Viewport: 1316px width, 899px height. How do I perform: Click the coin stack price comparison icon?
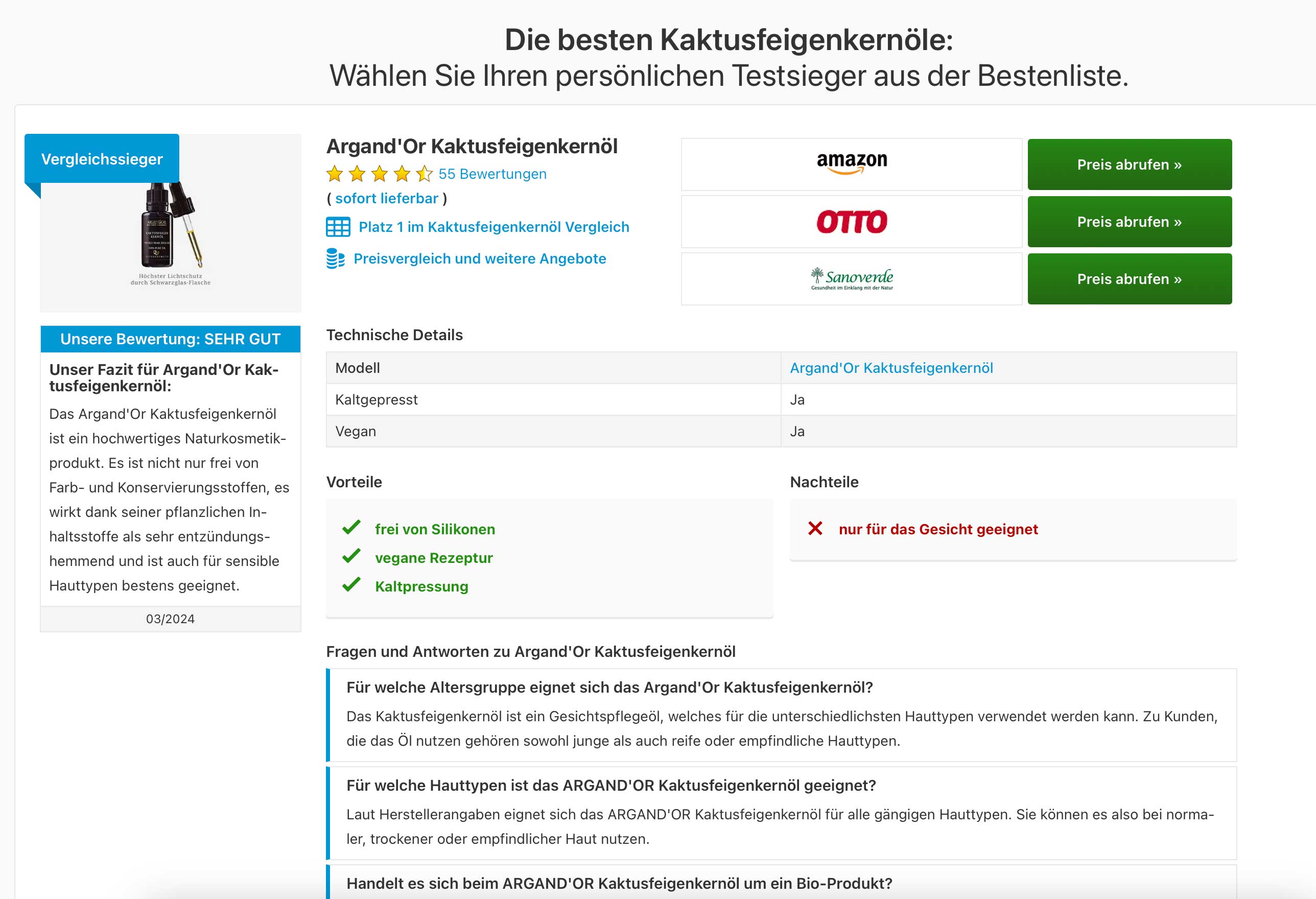click(x=335, y=258)
